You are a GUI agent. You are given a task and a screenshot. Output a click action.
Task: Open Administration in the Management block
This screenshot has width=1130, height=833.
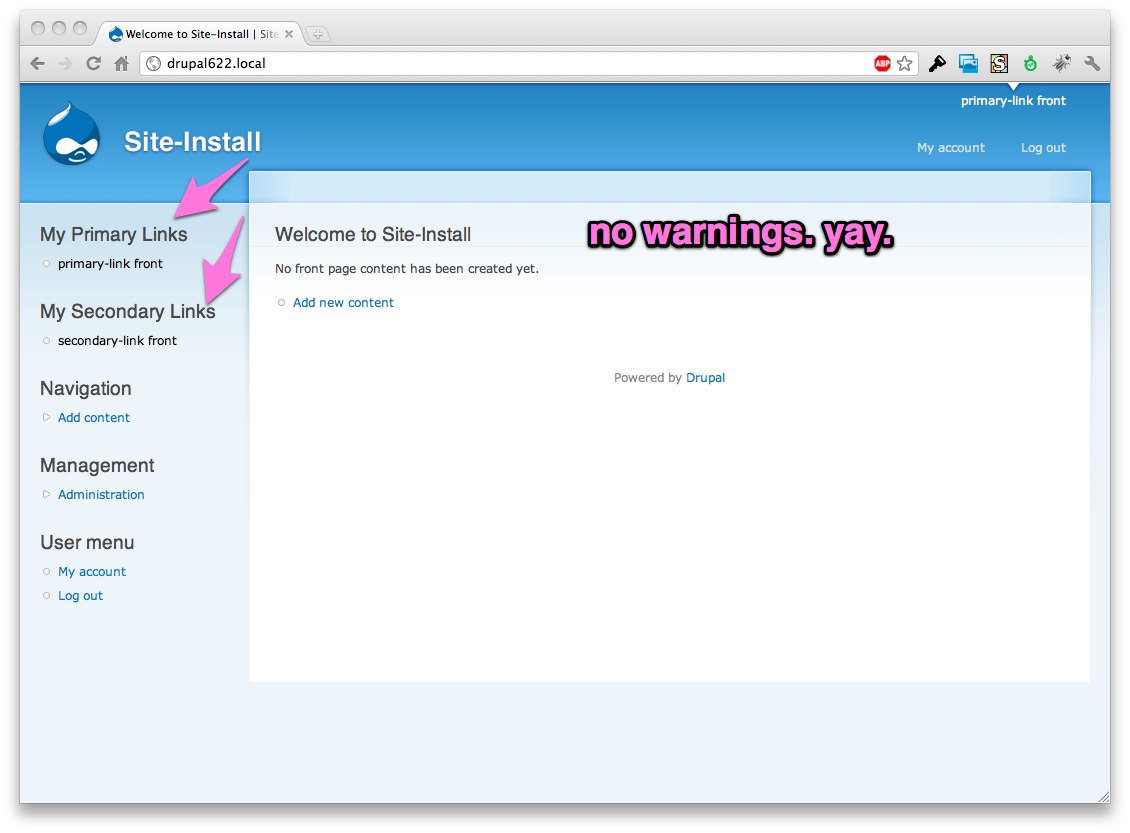point(101,495)
